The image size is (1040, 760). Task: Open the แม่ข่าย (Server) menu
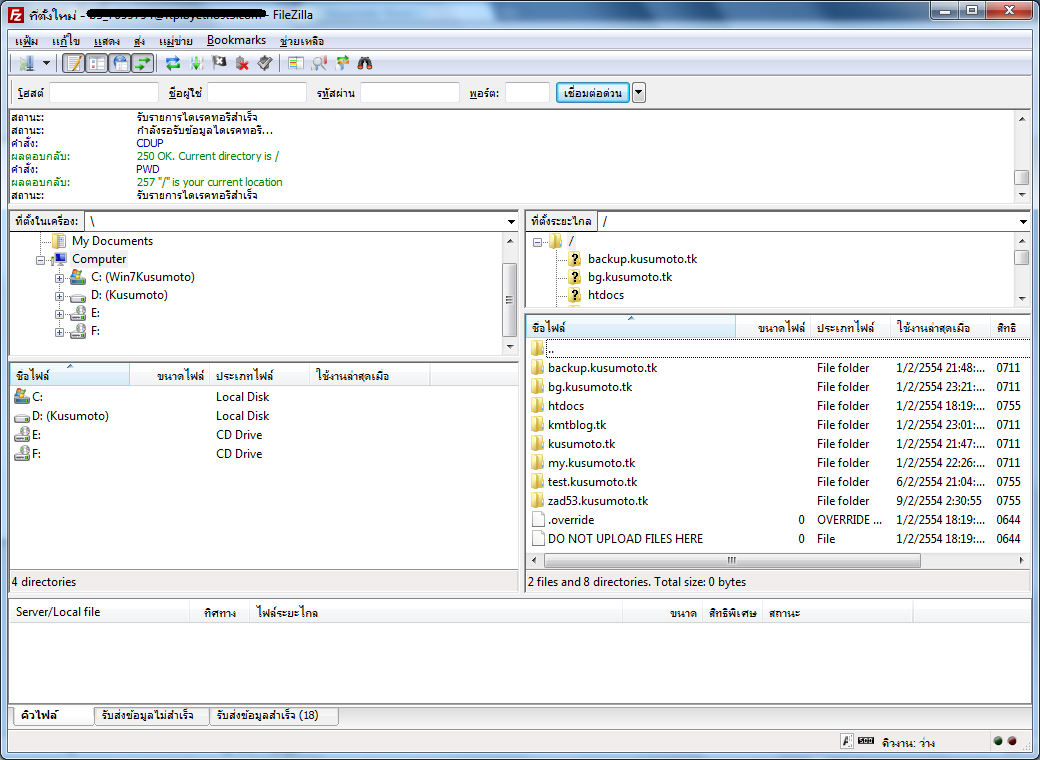pyautogui.click(x=176, y=41)
